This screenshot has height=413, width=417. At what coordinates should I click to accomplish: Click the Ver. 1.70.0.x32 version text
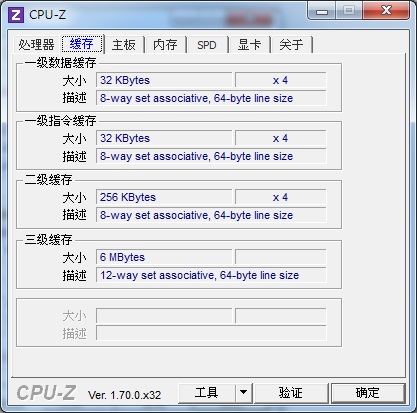tap(124, 395)
